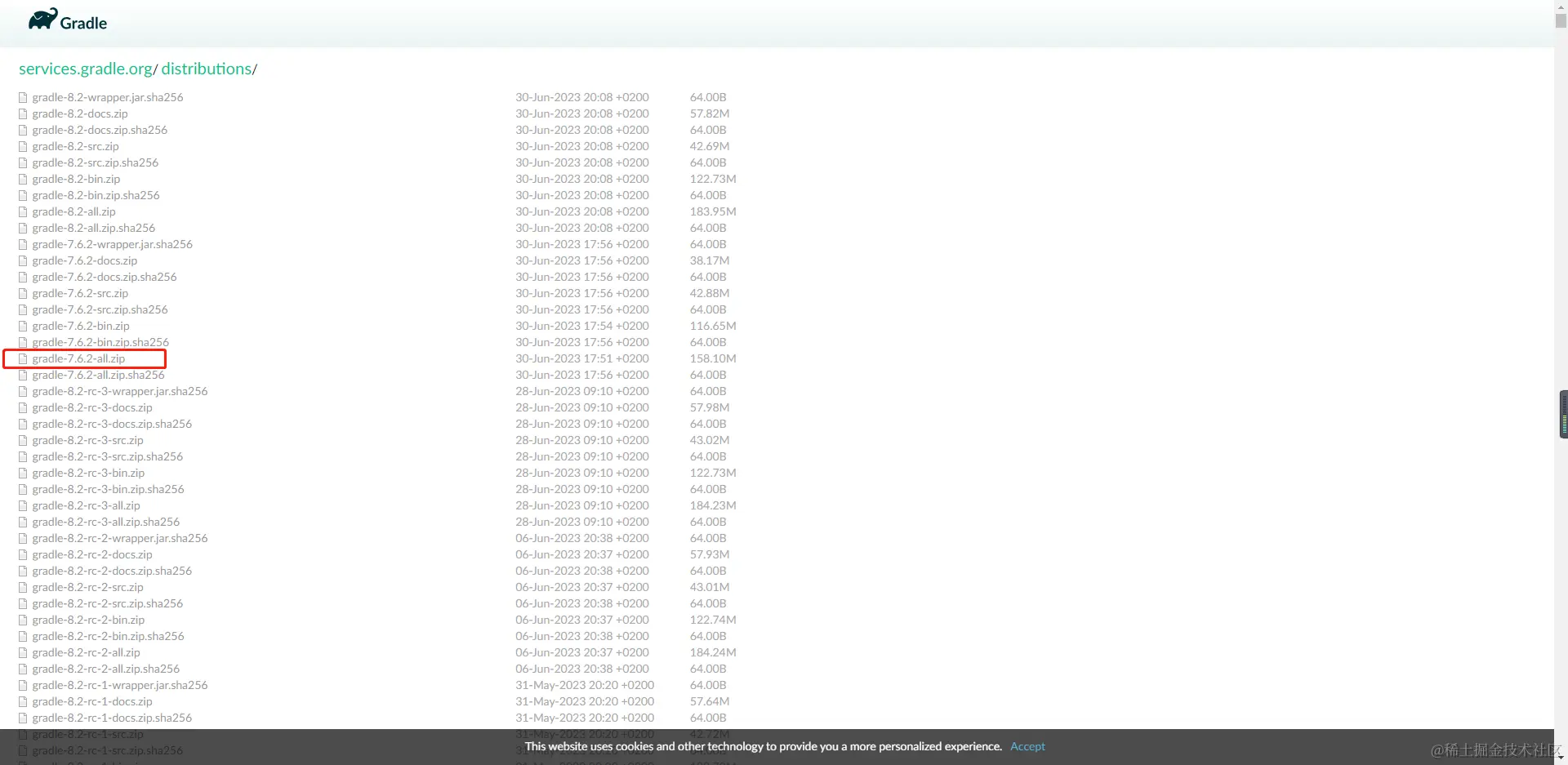
Task: Download gradle-8.2-rc-2-docs.zip
Action: click(92, 554)
